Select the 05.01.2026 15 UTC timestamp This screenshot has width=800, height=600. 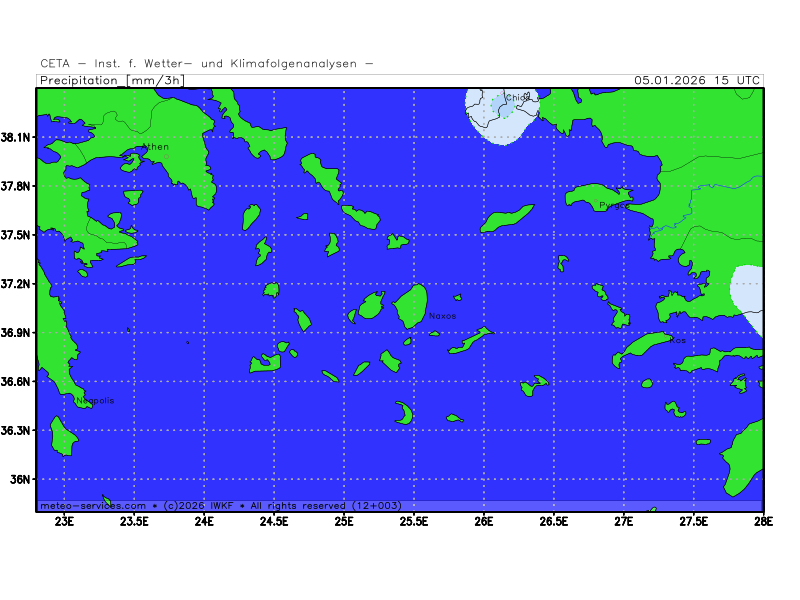(697, 80)
